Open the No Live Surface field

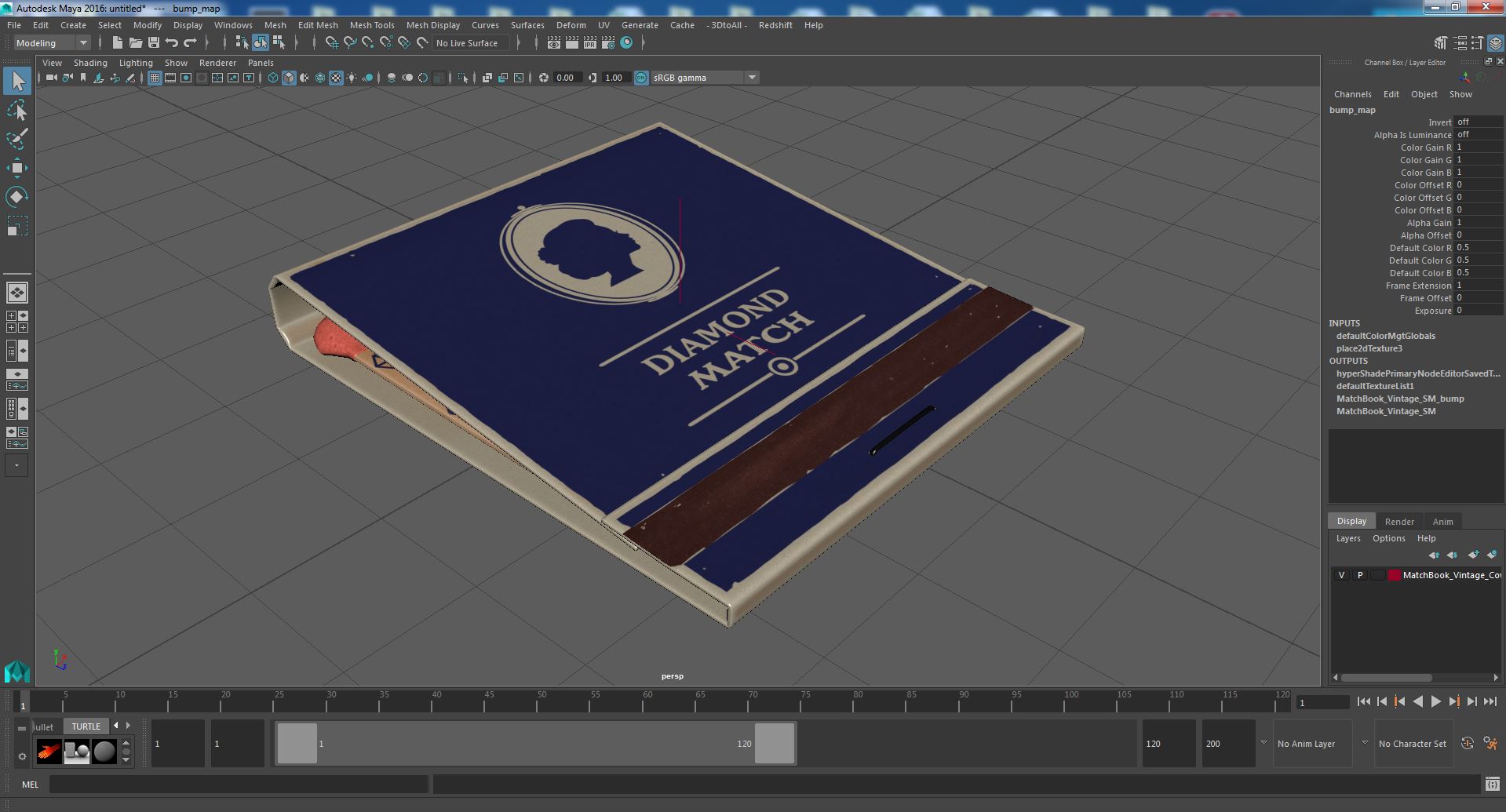[x=471, y=43]
